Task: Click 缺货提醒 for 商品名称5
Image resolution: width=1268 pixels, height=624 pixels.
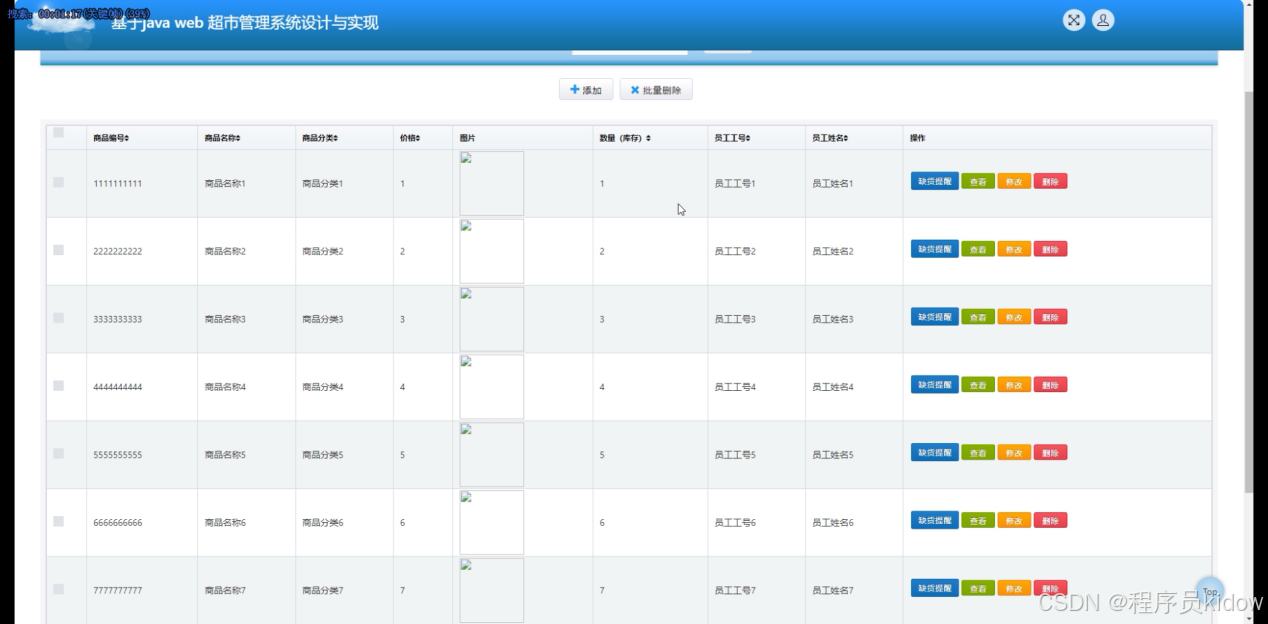Action: 935,452
